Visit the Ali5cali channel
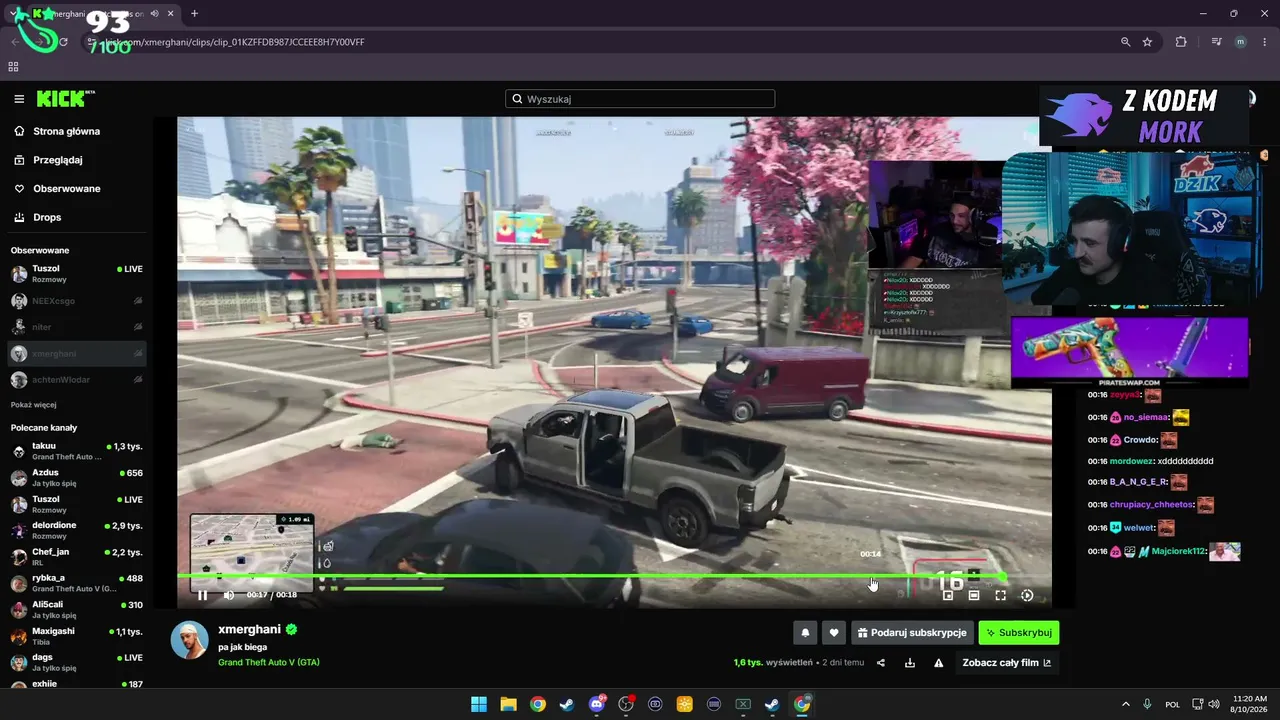 coord(77,609)
